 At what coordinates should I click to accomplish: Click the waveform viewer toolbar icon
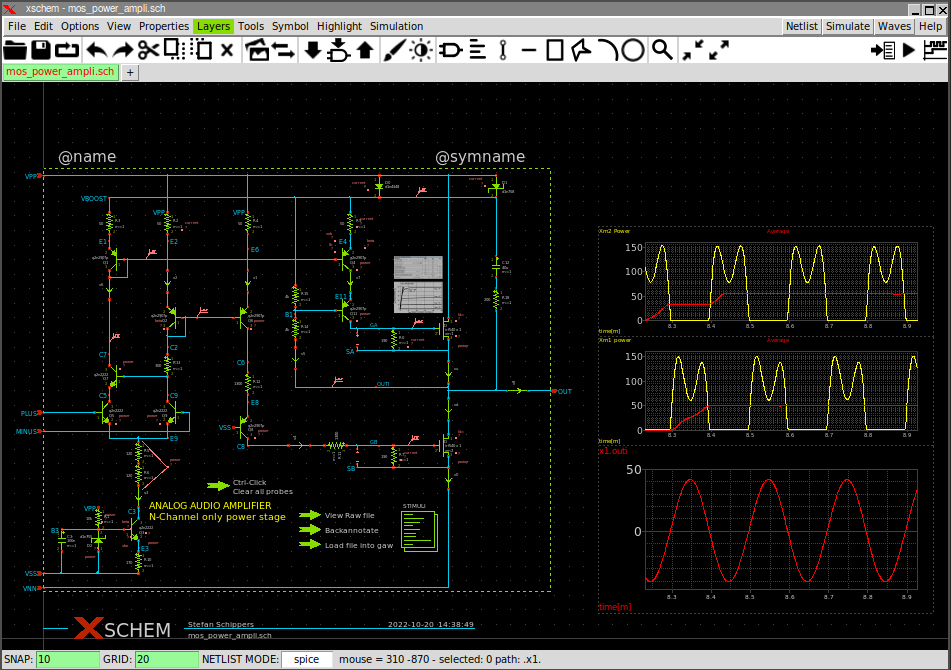click(934, 49)
